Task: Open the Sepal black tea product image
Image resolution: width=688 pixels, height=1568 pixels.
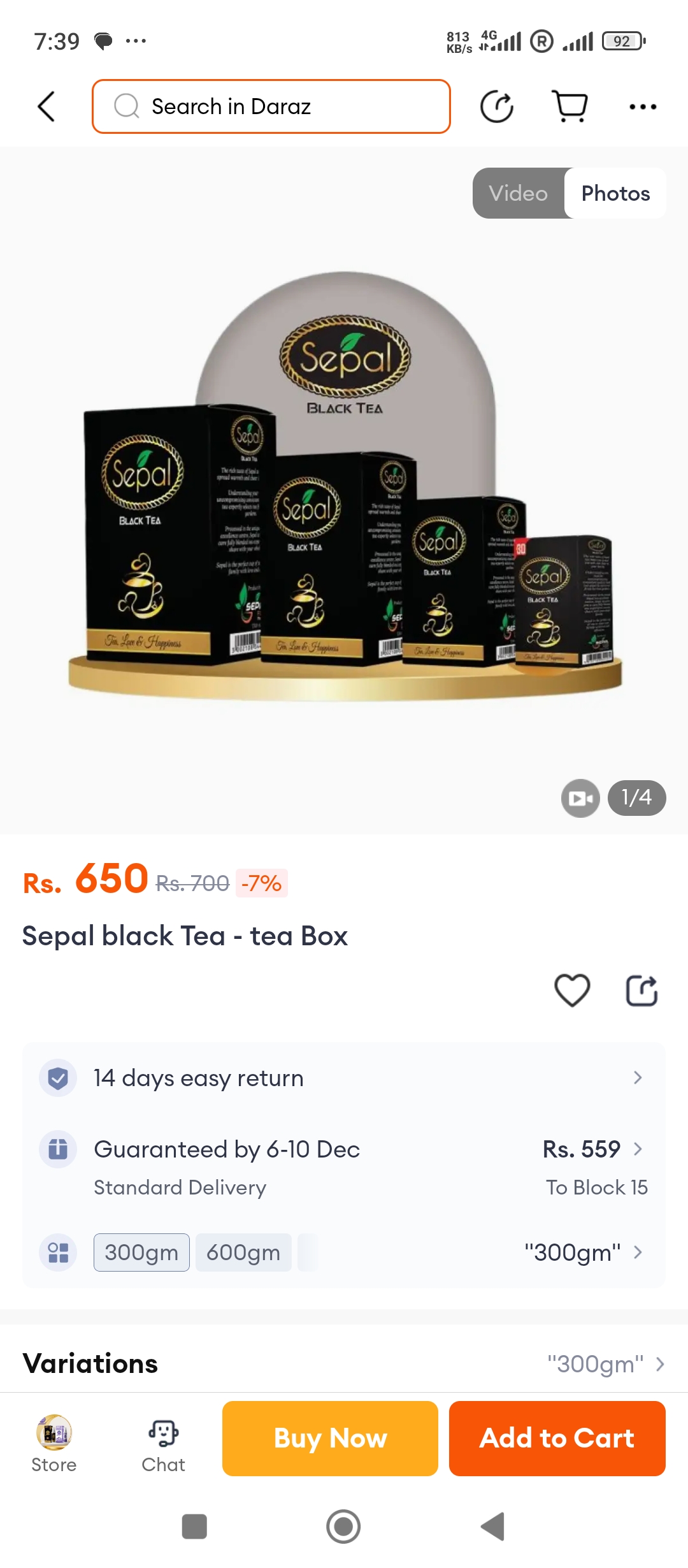Action: point(344,491)
